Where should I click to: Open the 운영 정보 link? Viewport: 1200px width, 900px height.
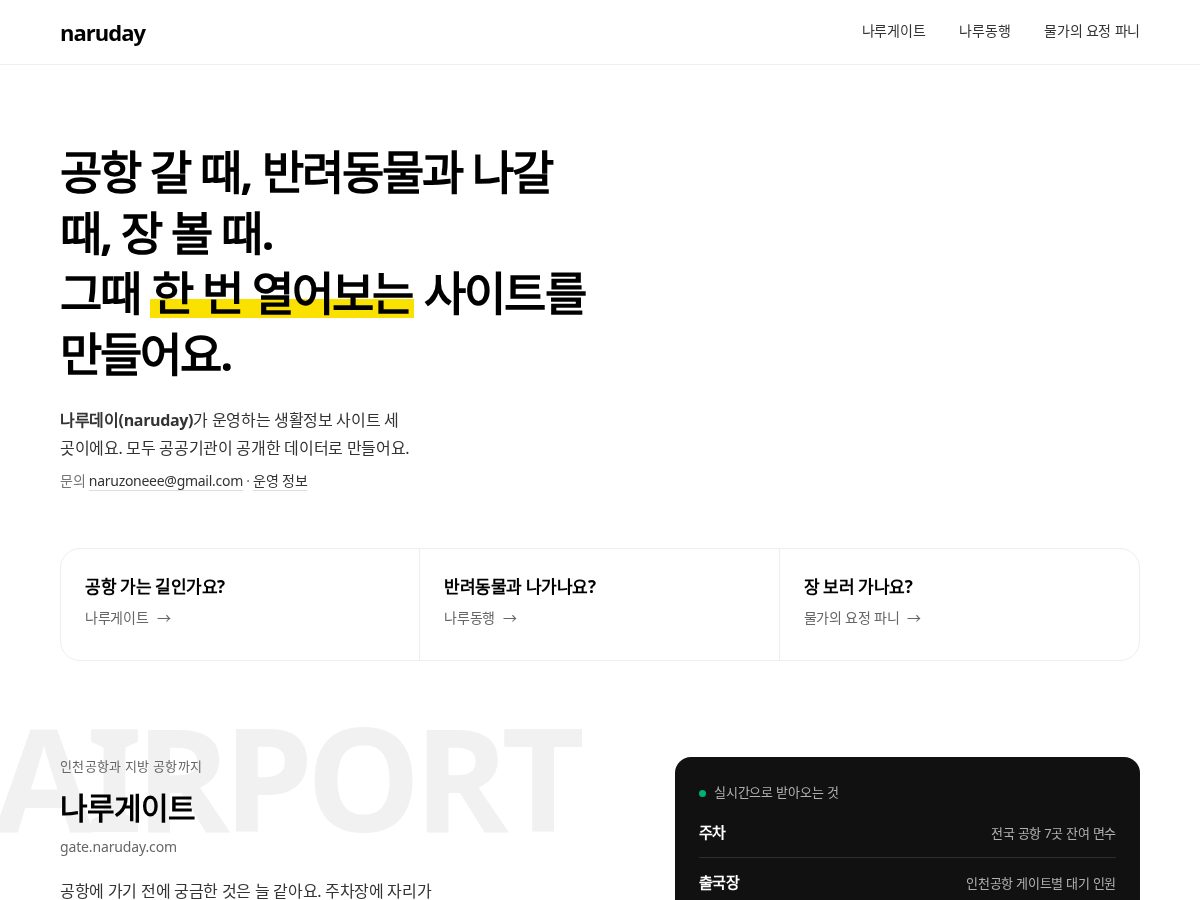280,481
